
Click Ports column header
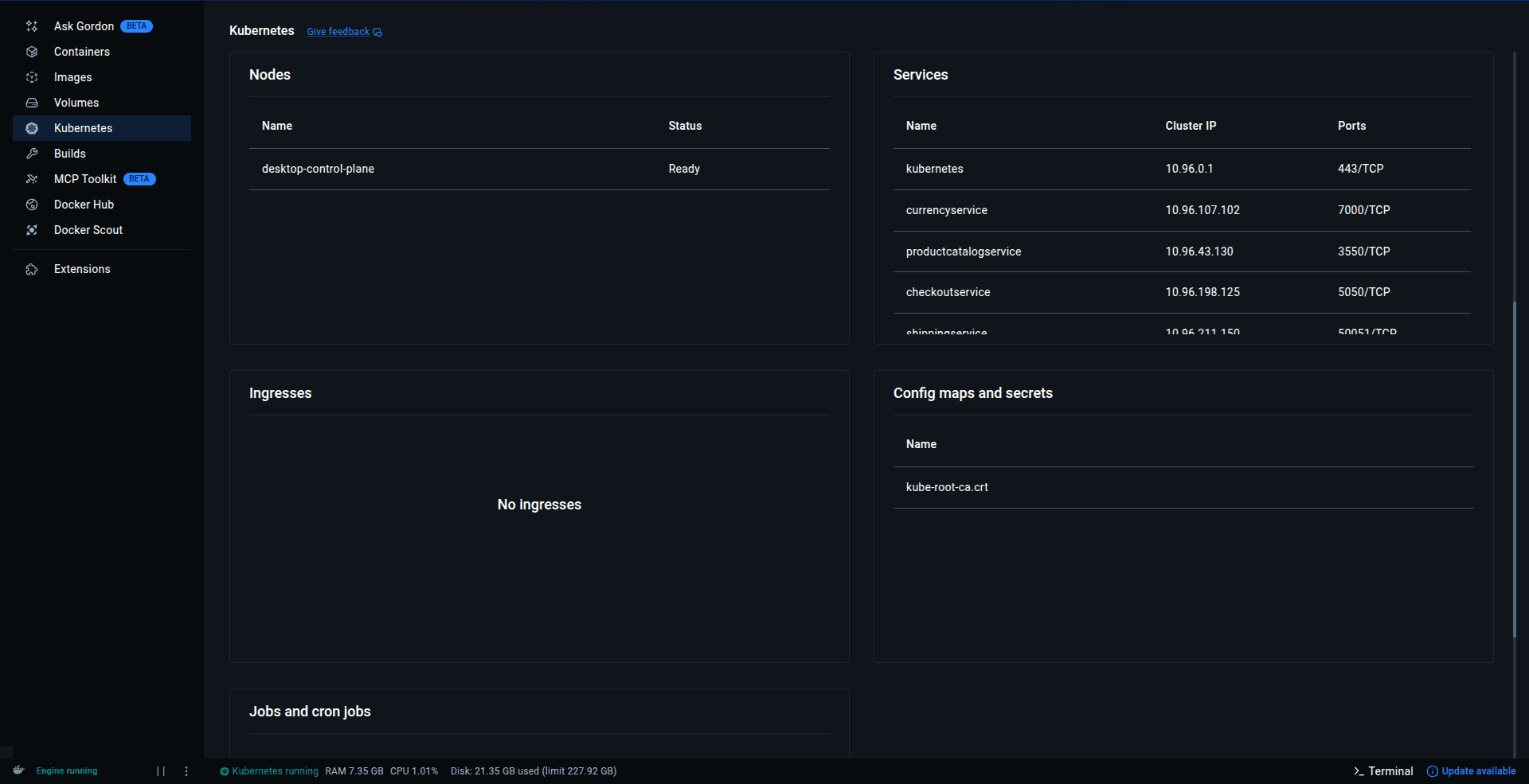tap(1351, 126)
